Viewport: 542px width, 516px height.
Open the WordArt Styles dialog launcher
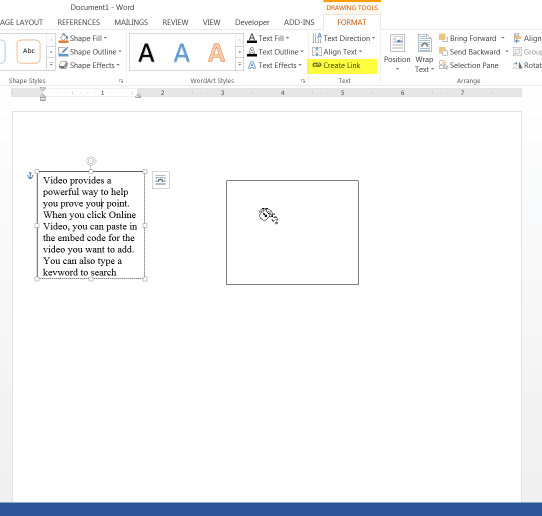303,81
